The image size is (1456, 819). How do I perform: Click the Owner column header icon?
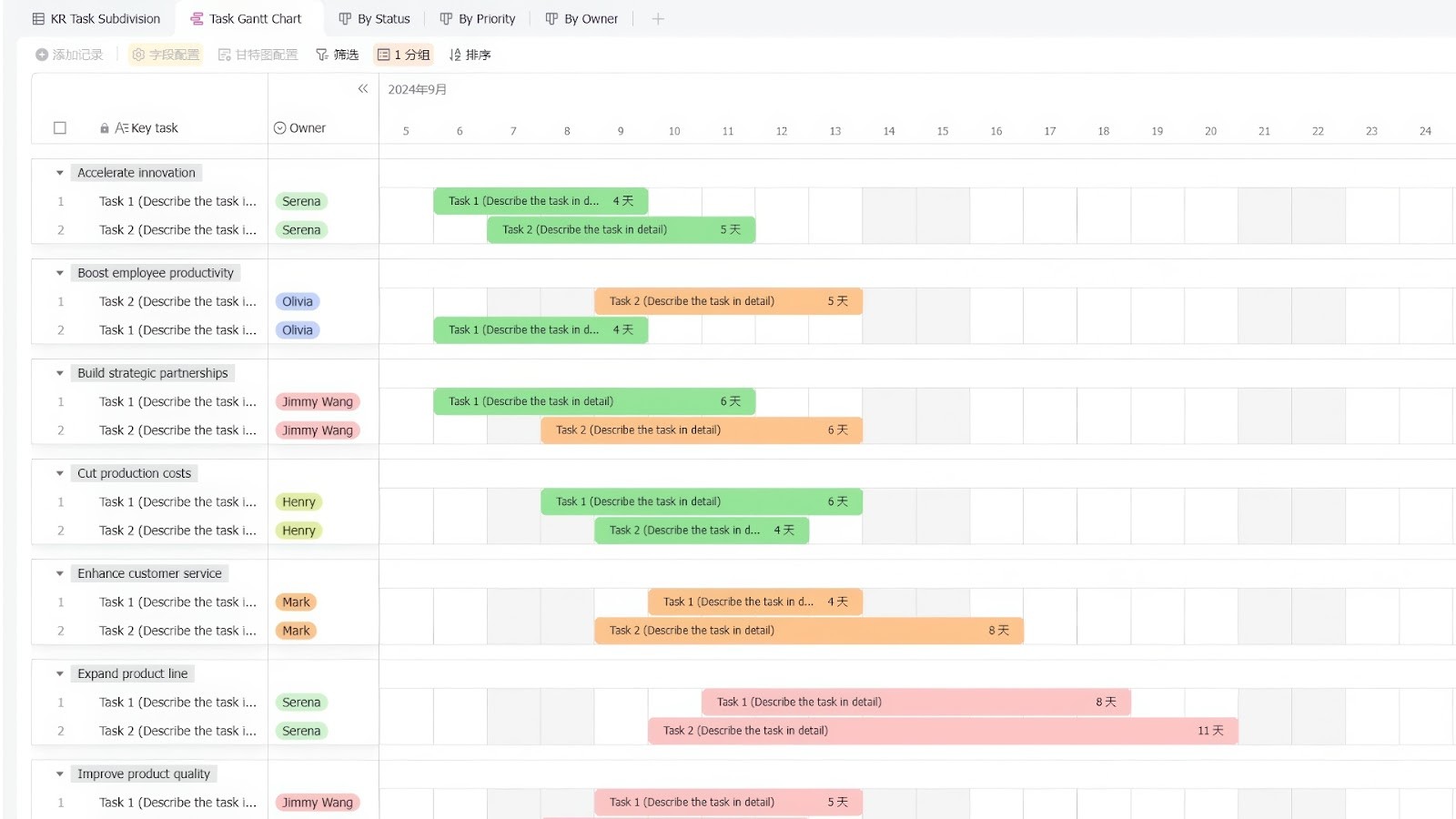278,127
